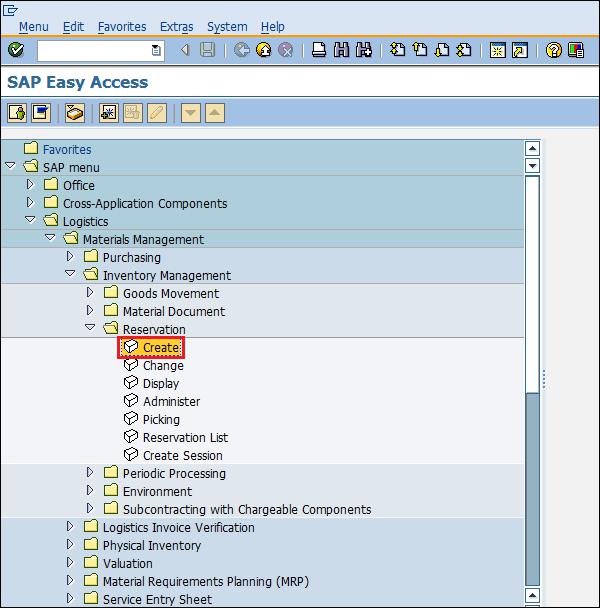Expand the Cross-Application Components folder
This screenshot has height=608, width=600.
pos(30,202)
